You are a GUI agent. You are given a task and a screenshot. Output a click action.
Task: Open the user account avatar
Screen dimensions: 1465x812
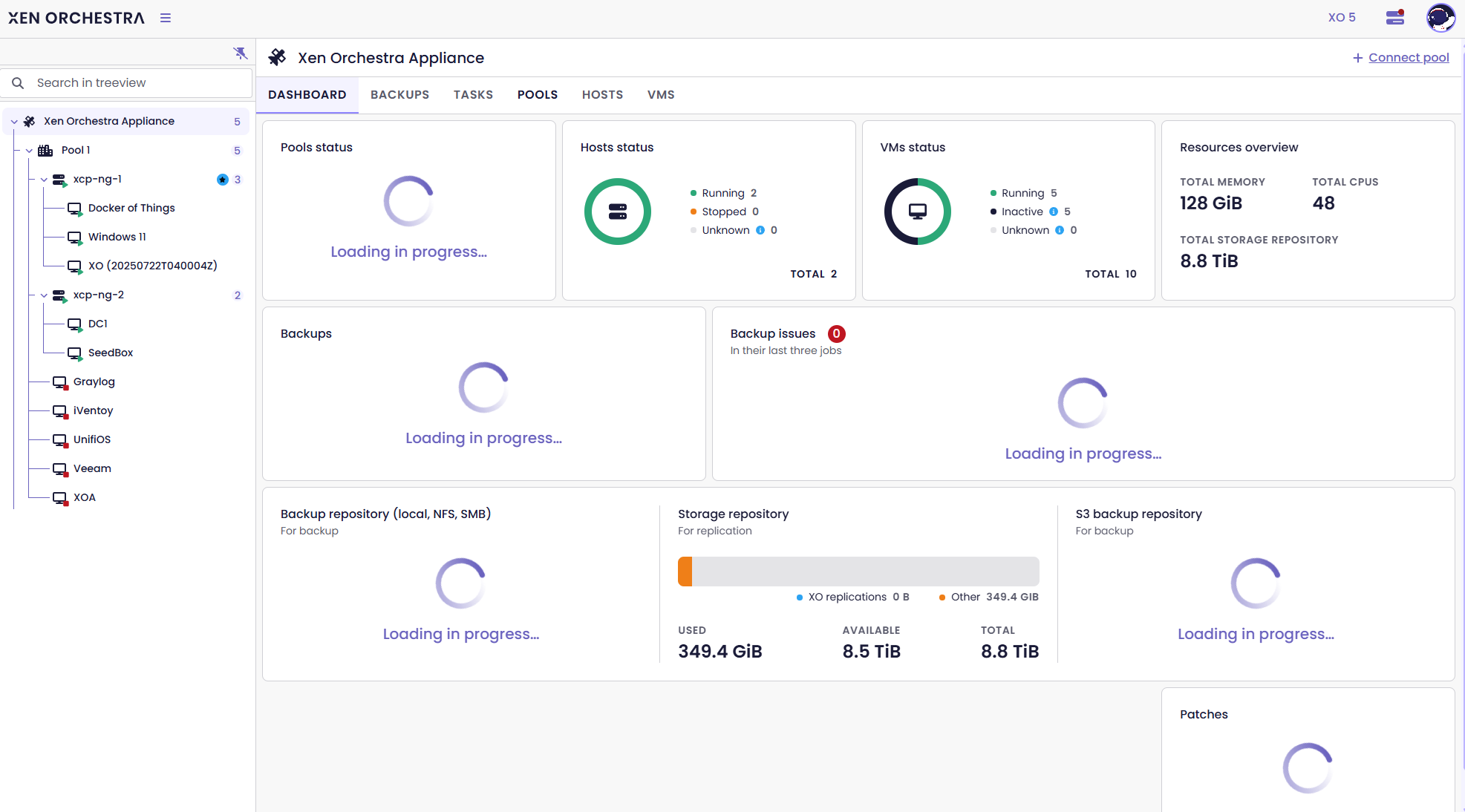(x=1440, y=18)
